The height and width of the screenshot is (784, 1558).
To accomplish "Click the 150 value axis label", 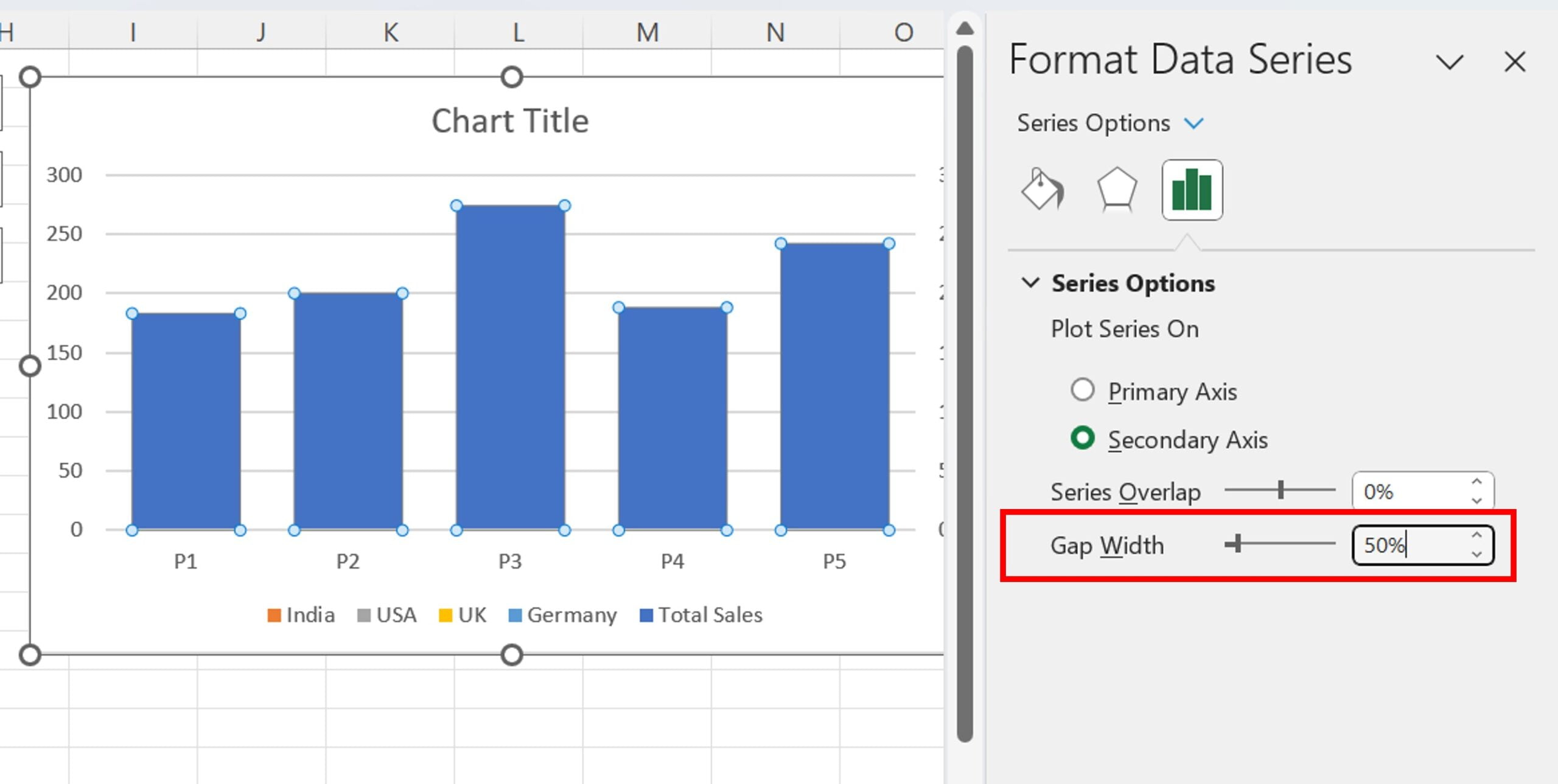I will pyautogui.click(x=65, y=353).
